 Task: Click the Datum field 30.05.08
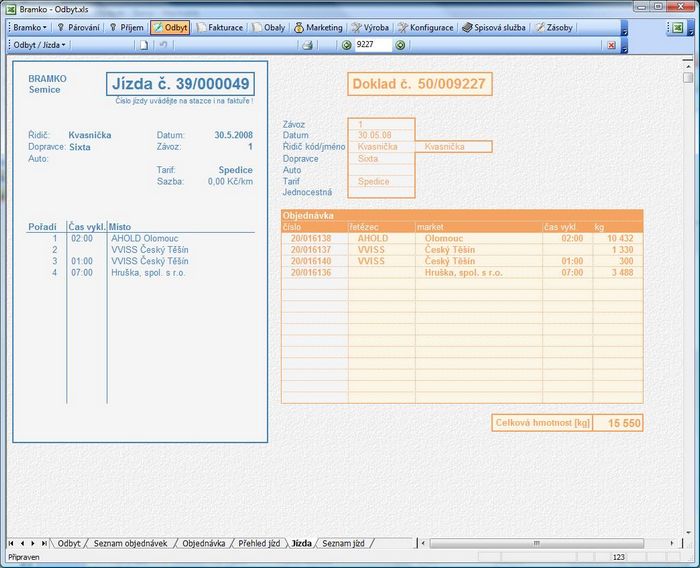tap(381, 135)
